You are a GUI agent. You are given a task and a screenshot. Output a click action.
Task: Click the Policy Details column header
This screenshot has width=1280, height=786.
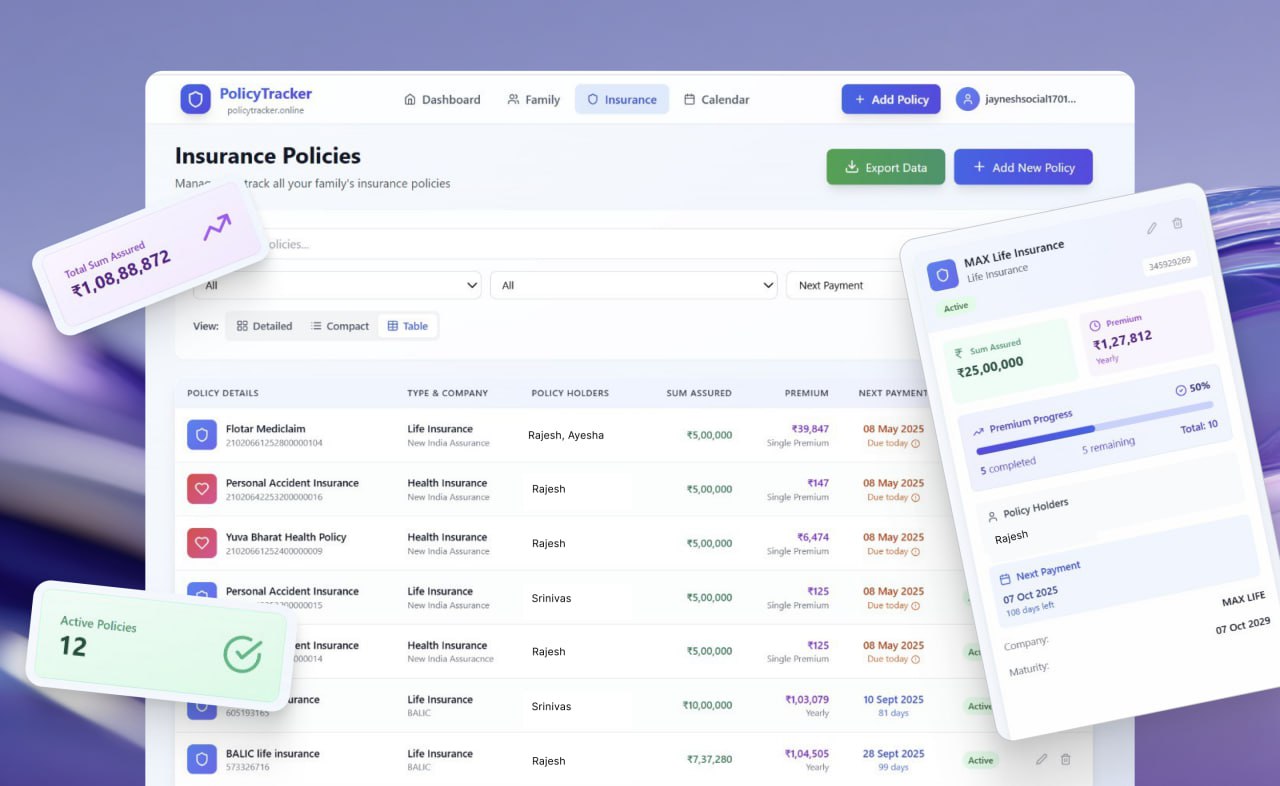click(223, 393)
